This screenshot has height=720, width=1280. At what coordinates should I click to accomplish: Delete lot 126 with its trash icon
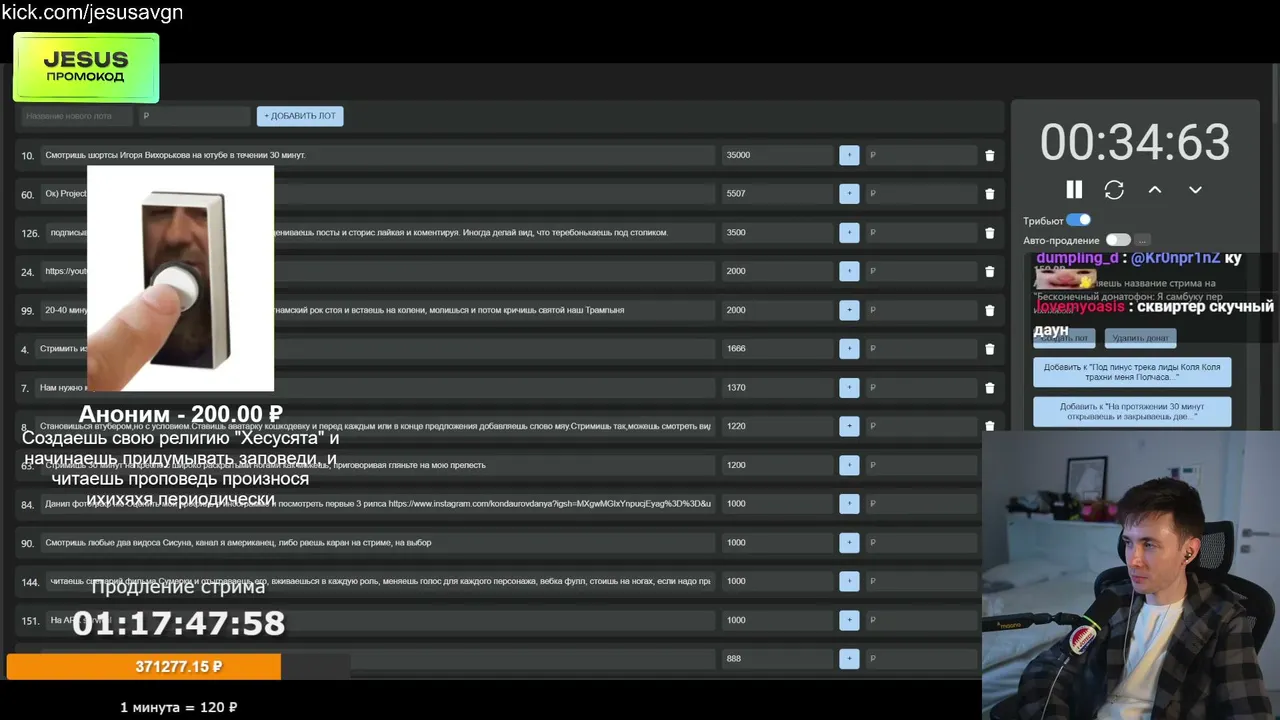pyautogui.click(x=990, y=232)
